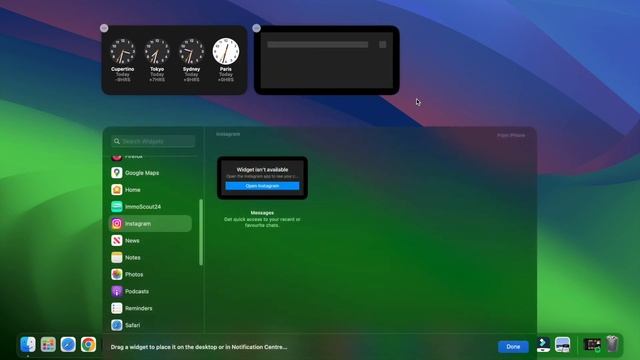Select ImmoScout24 label in widget list

143,207
